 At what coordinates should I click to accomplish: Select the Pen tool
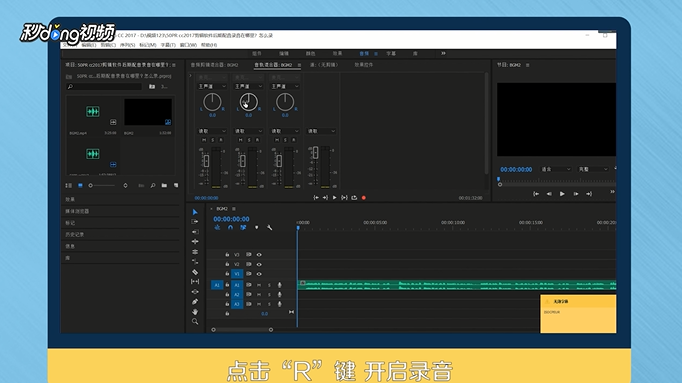(x=195, y=302)
